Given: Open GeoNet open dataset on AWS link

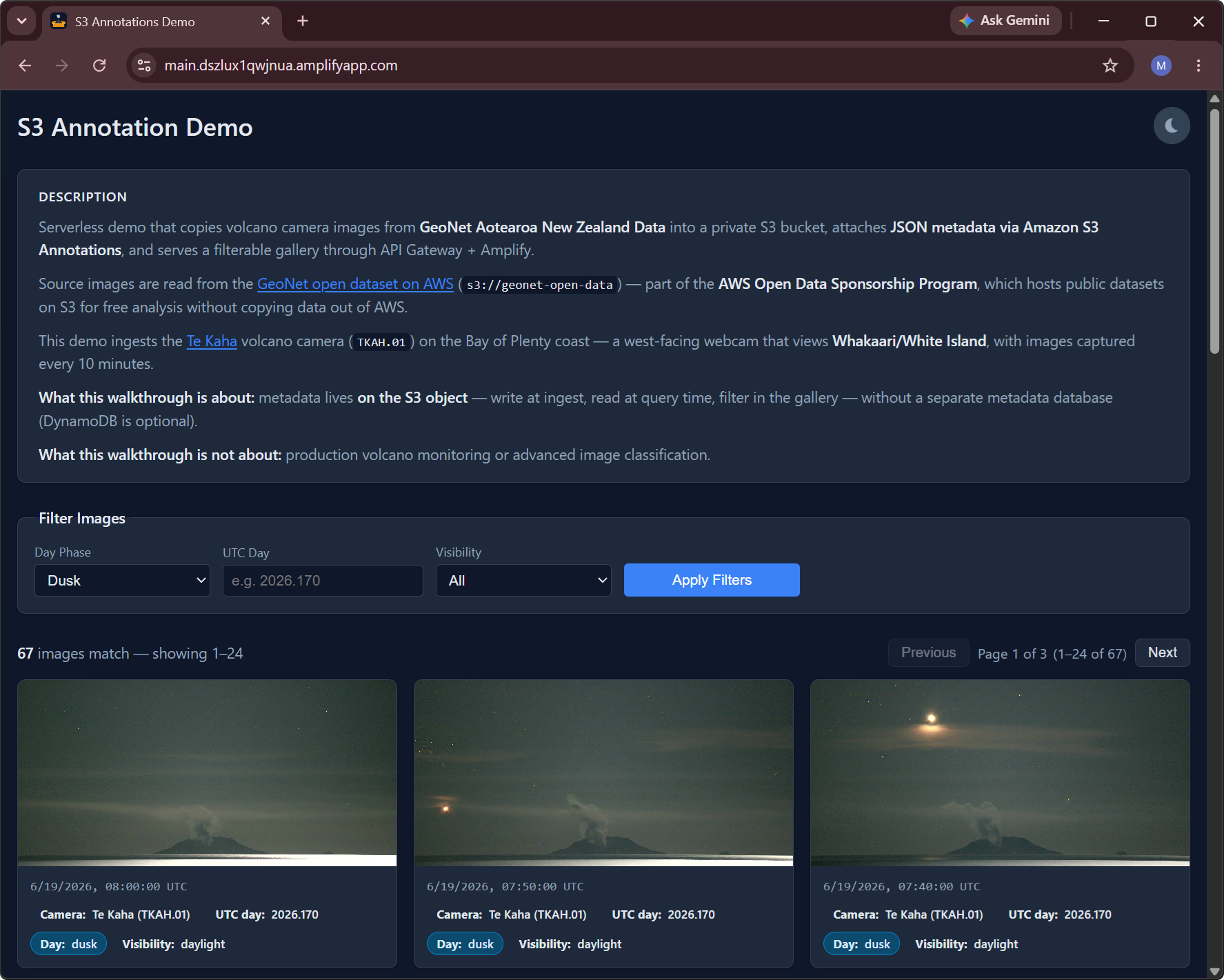Looking at the screenshot, I should coord(355,284).
